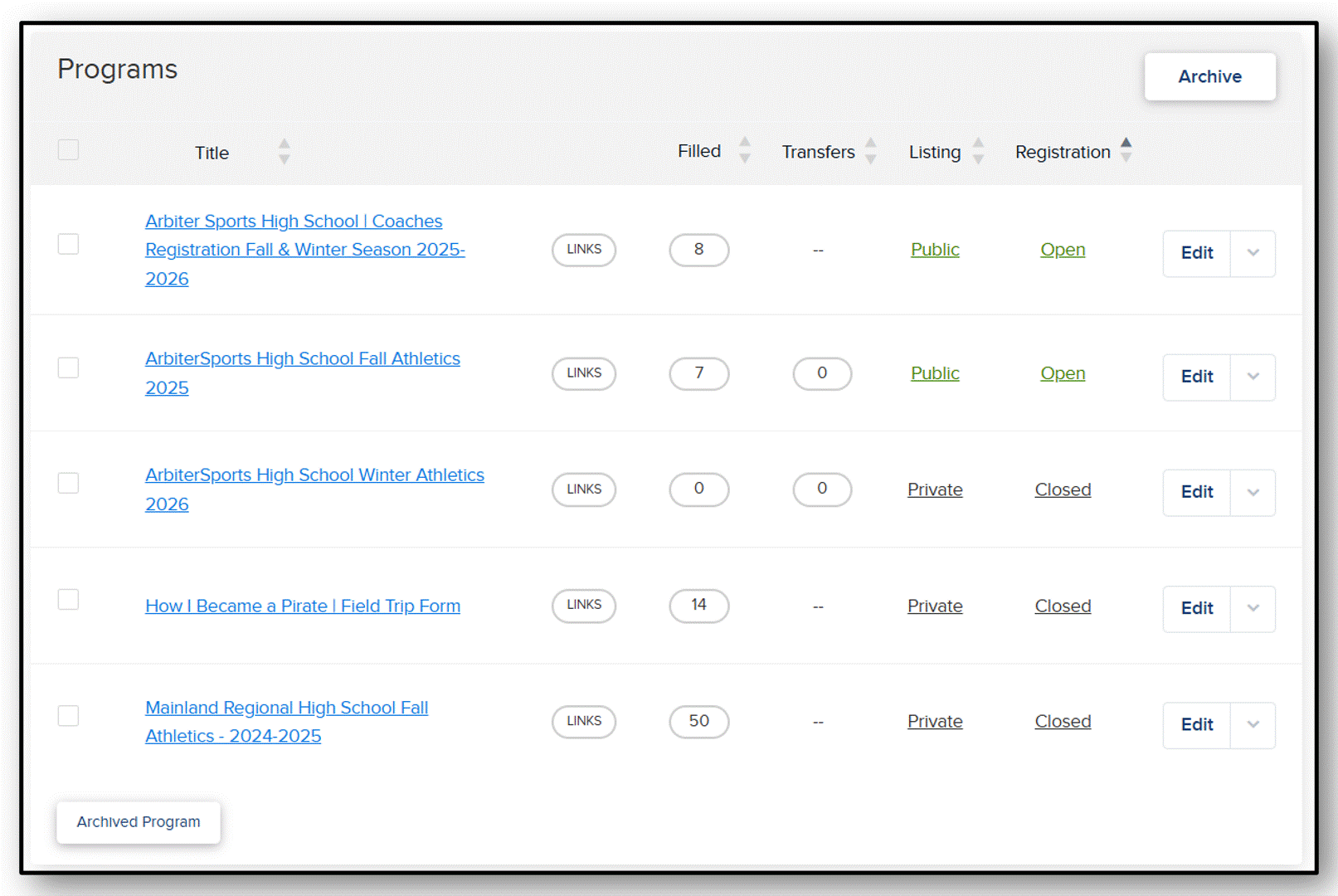Sort by Listing column arrows

pos(979,151)
